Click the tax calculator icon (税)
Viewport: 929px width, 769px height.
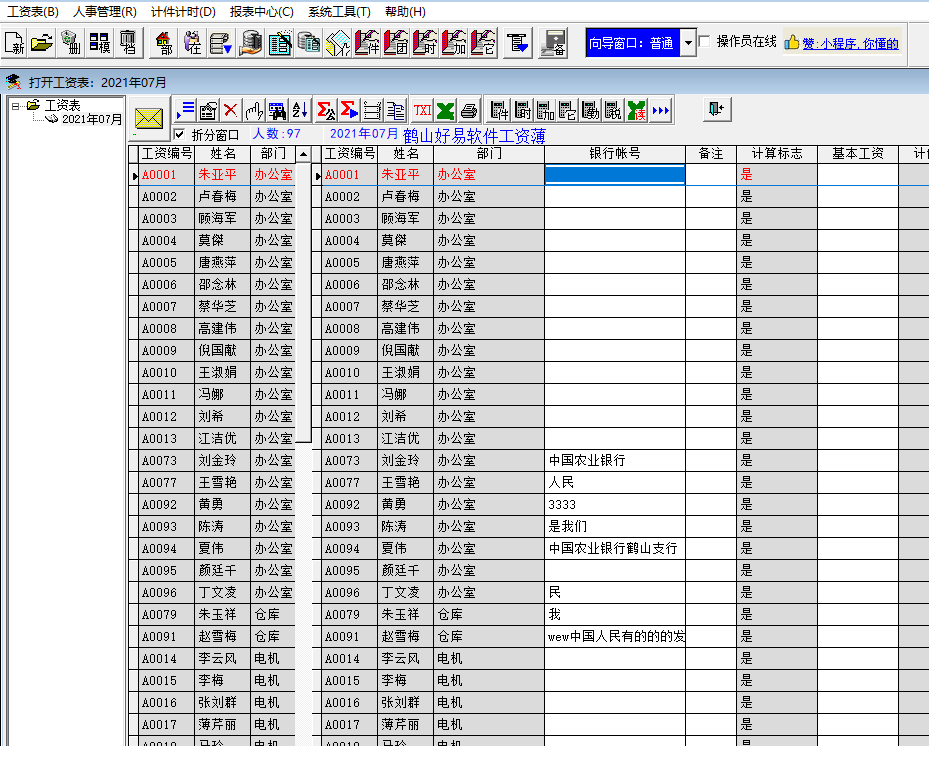point(613,110)
